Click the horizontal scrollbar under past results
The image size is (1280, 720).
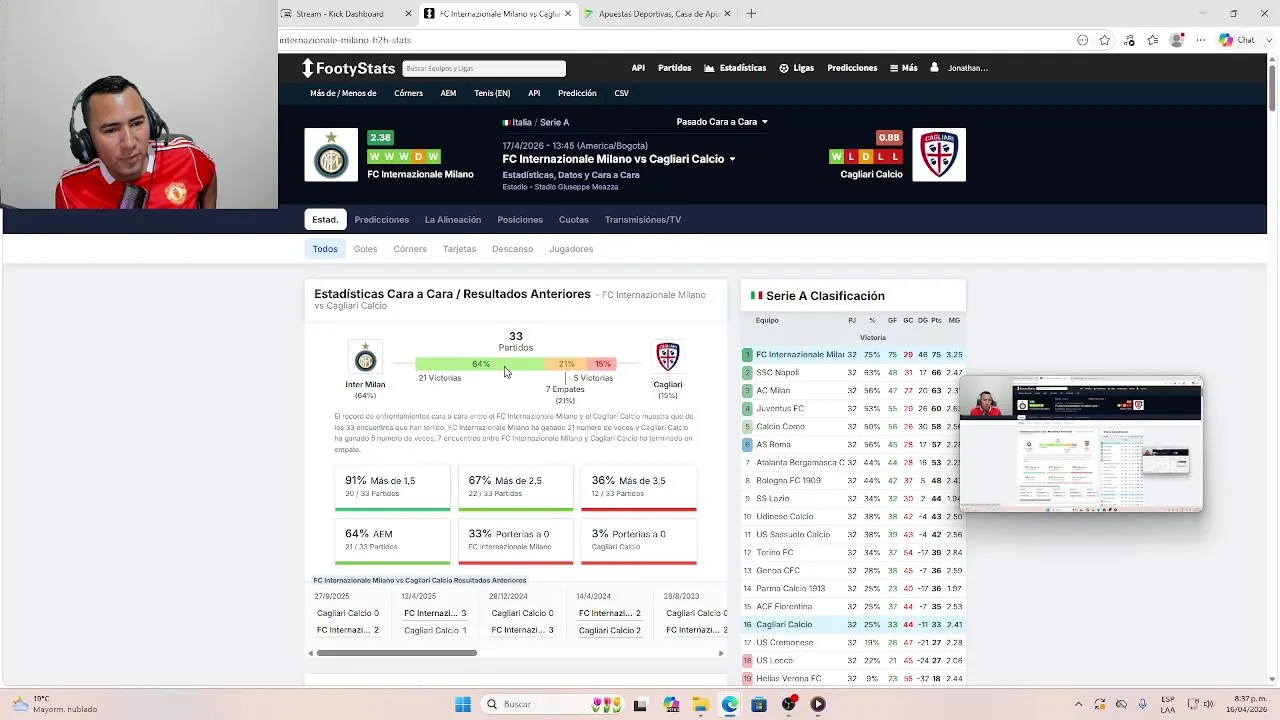coord(397,653)
